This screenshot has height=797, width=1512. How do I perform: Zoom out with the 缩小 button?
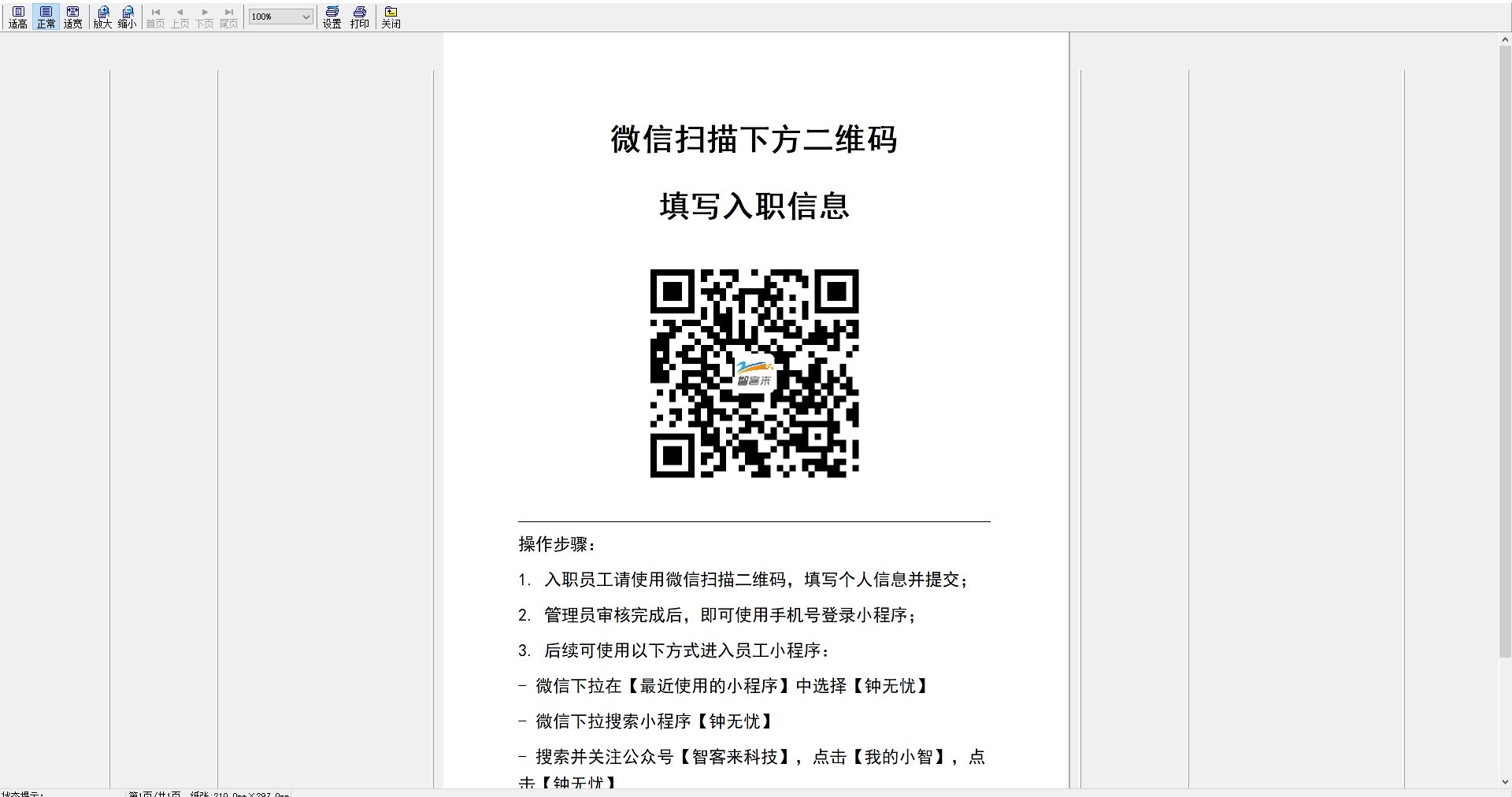pos(128,17)
